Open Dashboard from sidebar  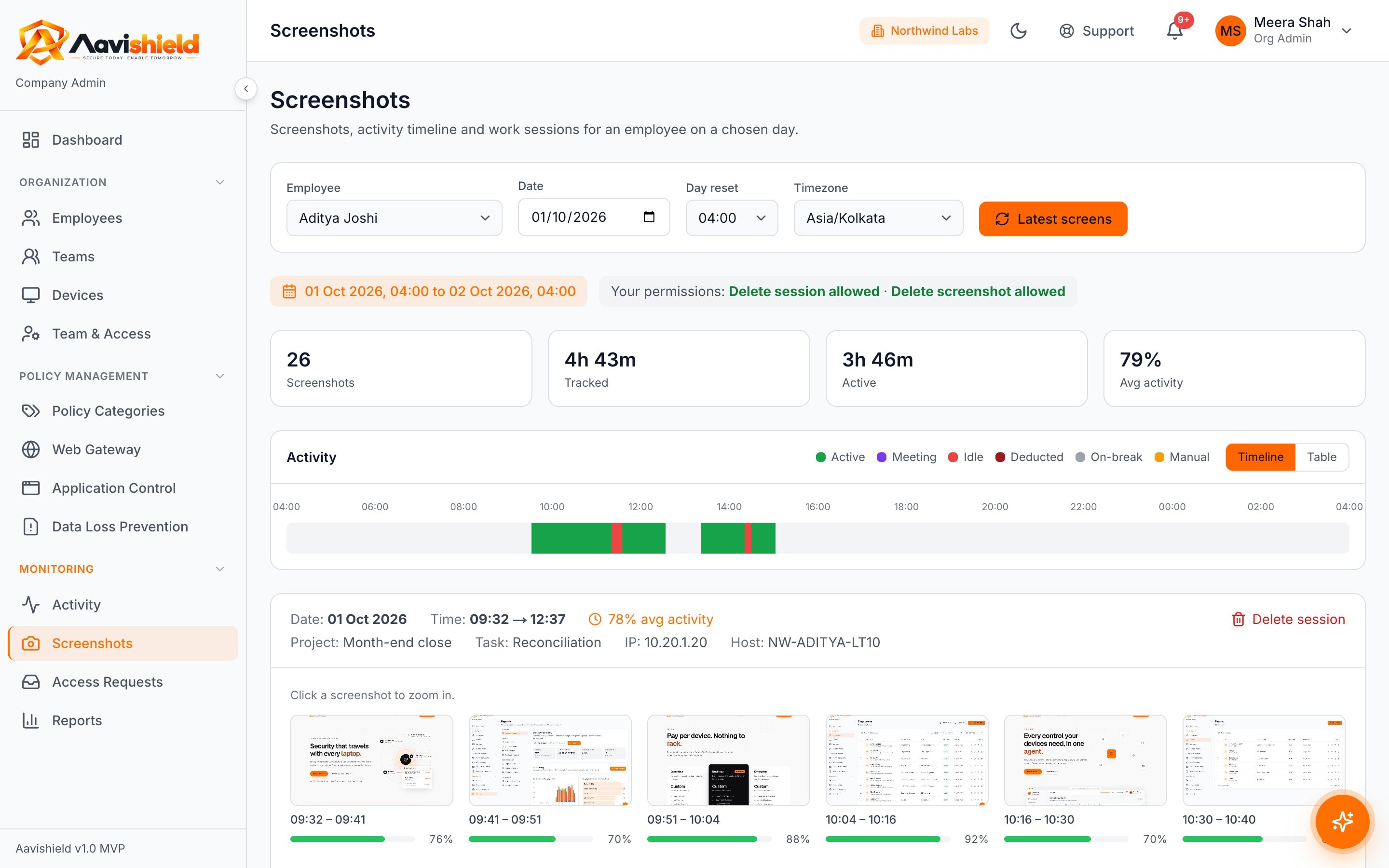123,140
